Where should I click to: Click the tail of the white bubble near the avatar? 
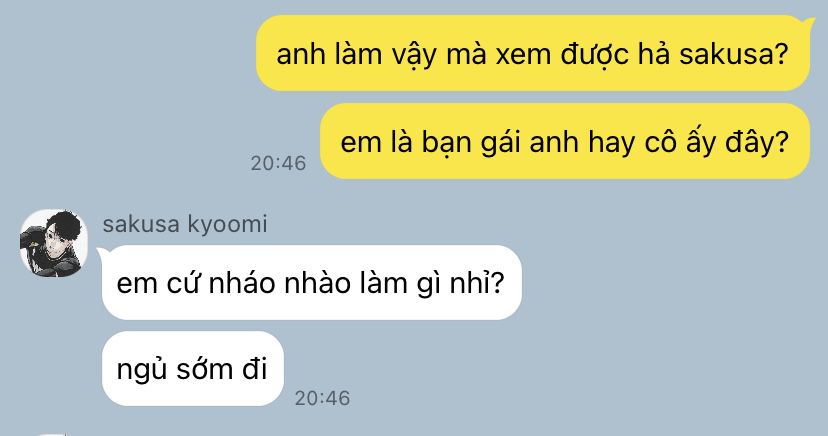pos(101,252)
